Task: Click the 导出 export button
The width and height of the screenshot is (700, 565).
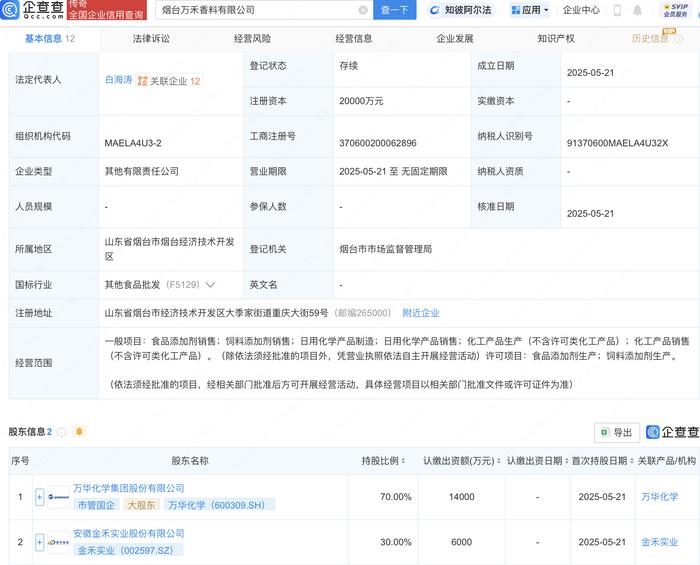Action: [617, 432]
